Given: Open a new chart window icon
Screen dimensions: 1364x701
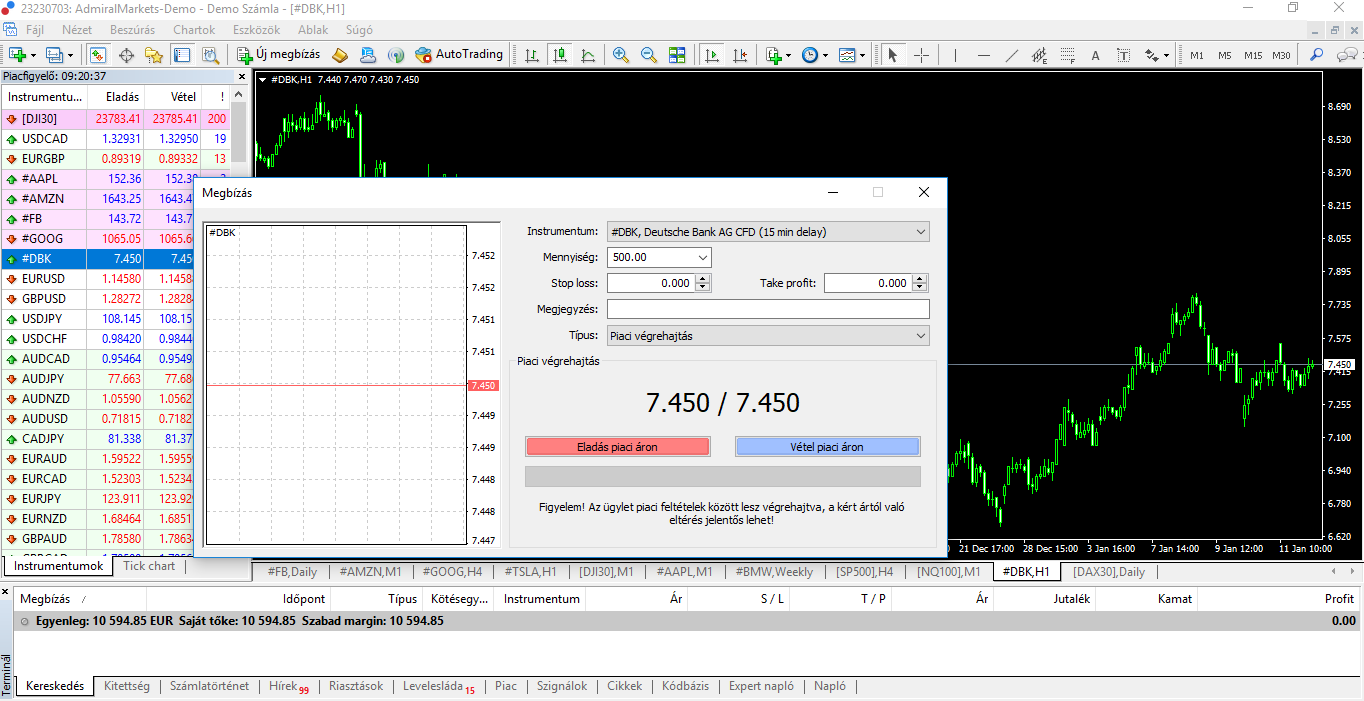Looking at the screenshot, I should point(19,55).
